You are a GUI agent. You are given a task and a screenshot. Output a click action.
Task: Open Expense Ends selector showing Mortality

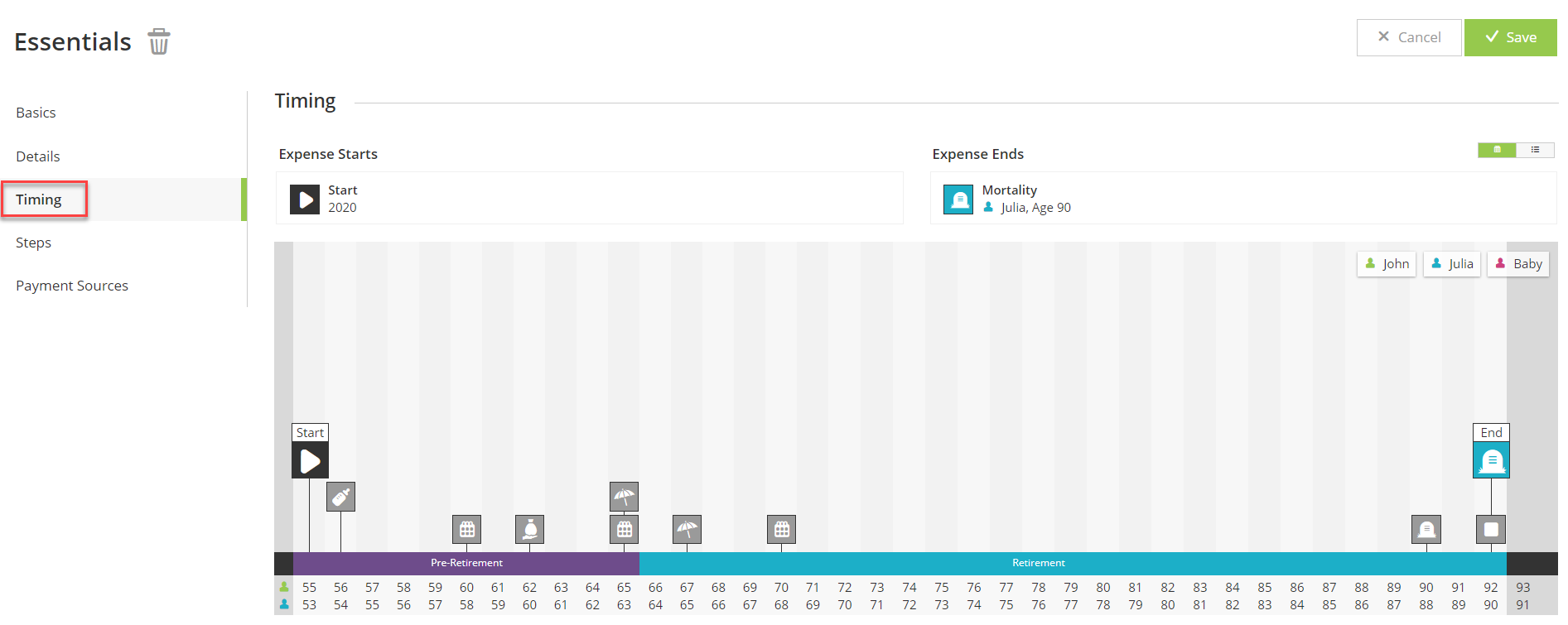(1242, 199)
